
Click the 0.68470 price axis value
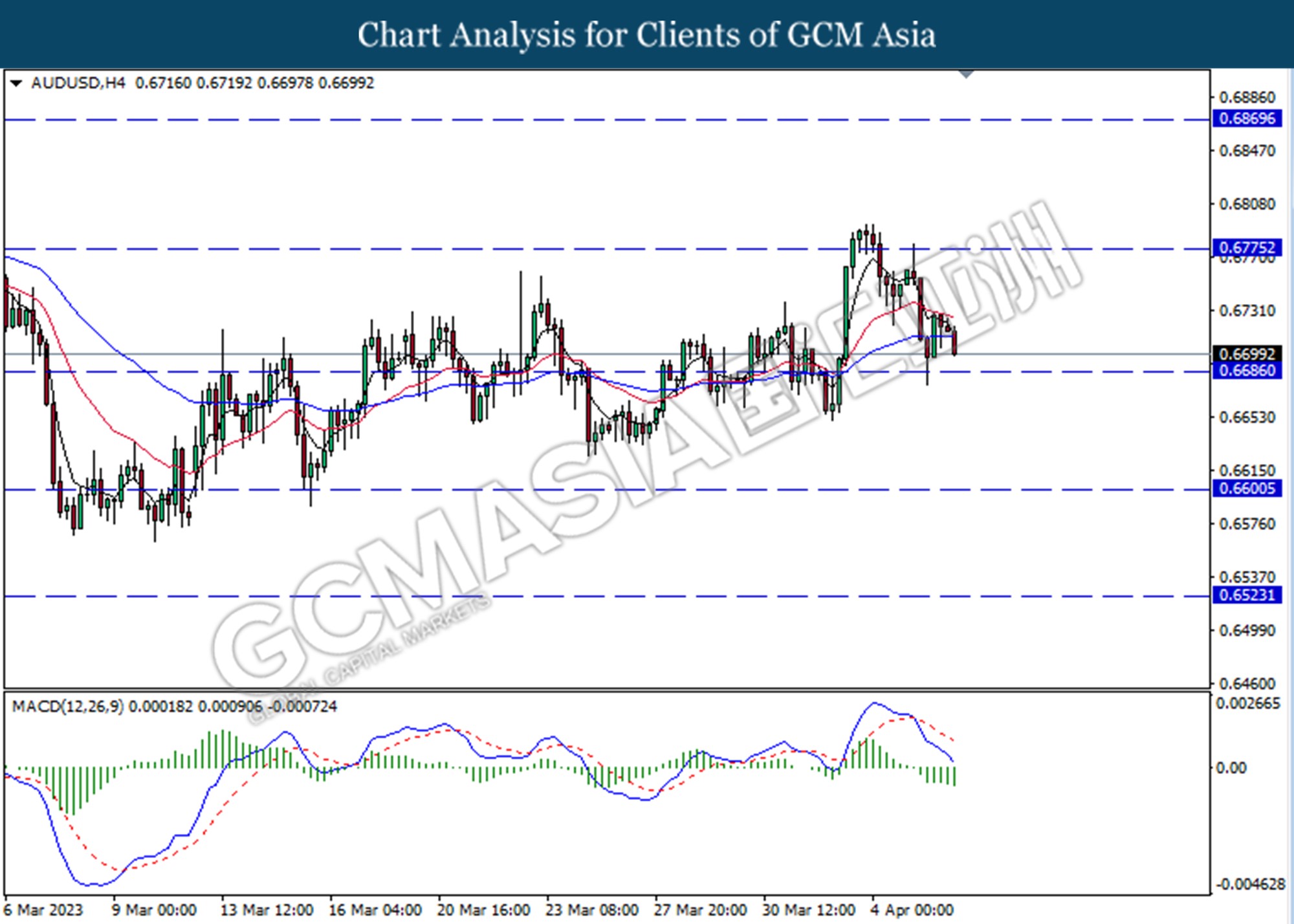coord(1247,151)
